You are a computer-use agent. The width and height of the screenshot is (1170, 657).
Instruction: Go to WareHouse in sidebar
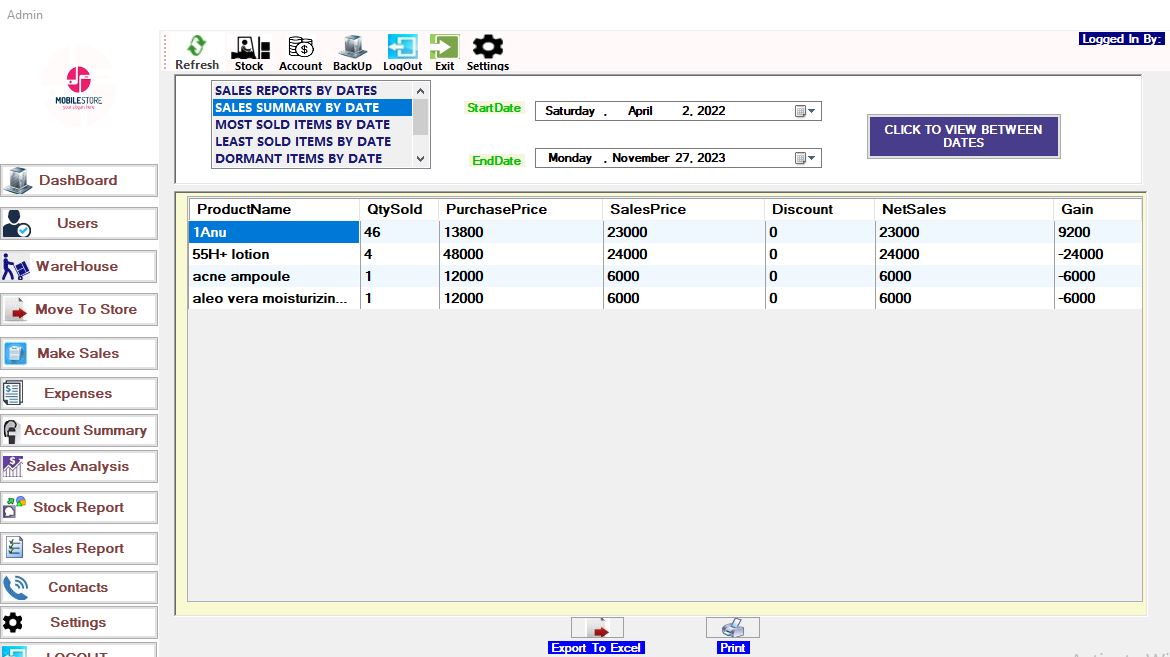click(x=79, y=267)
